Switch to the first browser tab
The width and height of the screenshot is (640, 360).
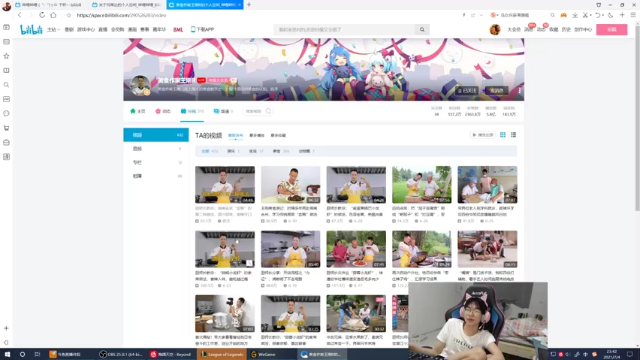[x=48, y=5]
